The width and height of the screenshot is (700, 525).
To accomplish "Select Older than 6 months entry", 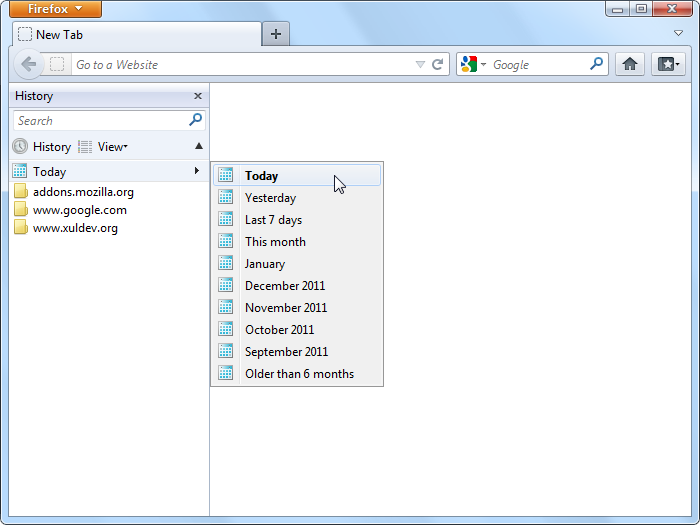I will [x=299, y=374].
